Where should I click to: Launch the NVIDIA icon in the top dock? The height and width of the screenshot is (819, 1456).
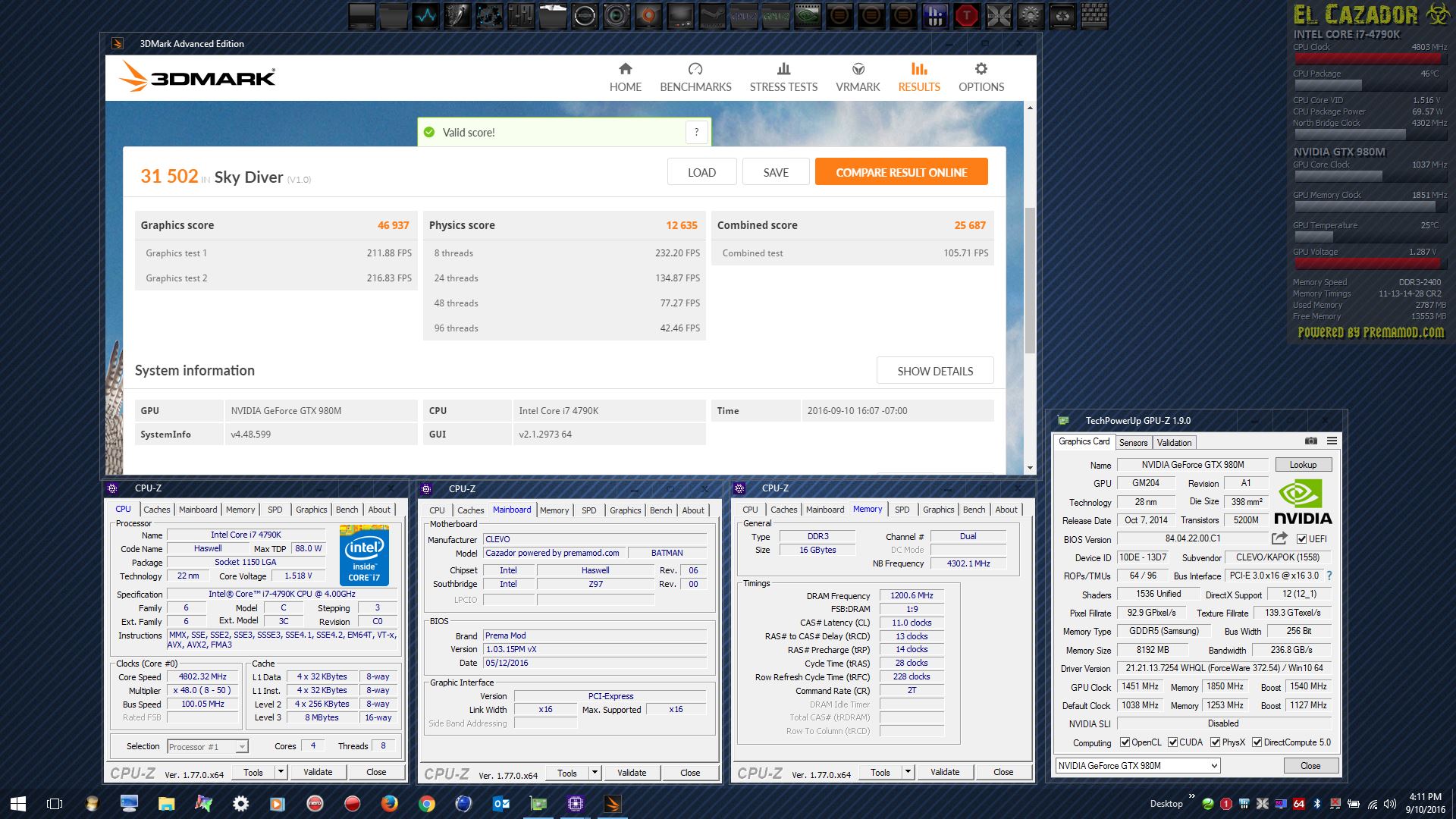coord(808,15)
